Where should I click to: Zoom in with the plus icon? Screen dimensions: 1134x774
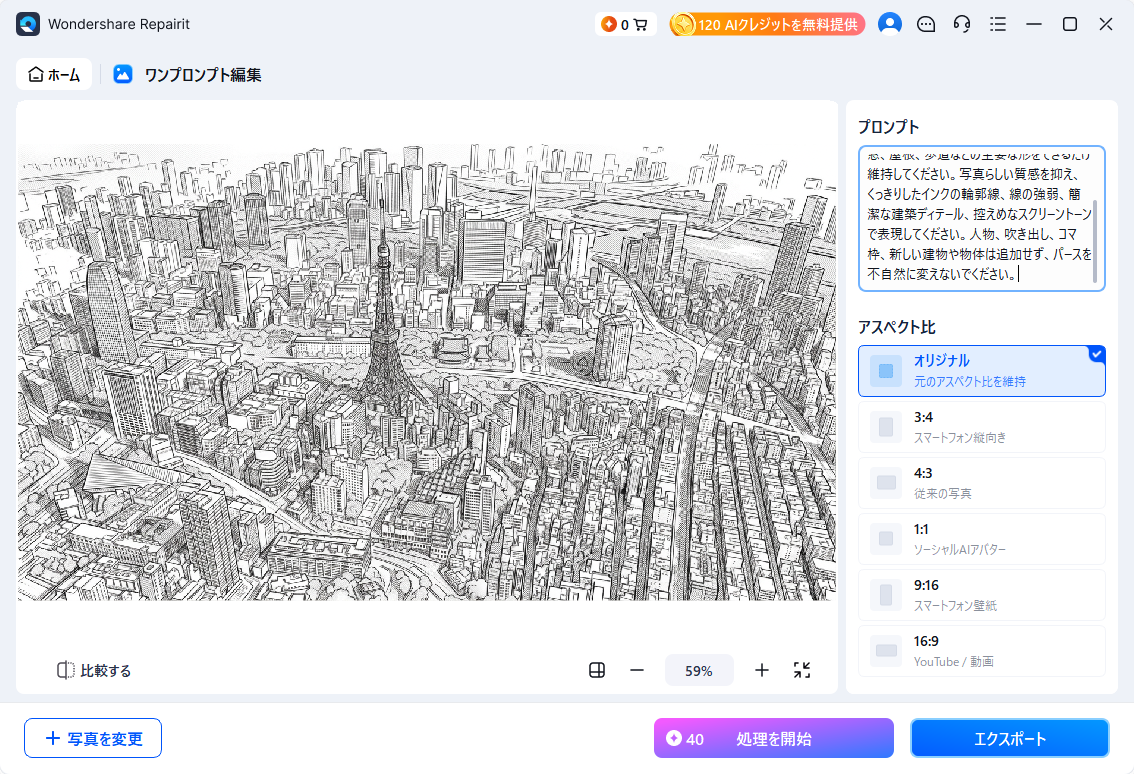pyautogui.click(x=762, y=671)
